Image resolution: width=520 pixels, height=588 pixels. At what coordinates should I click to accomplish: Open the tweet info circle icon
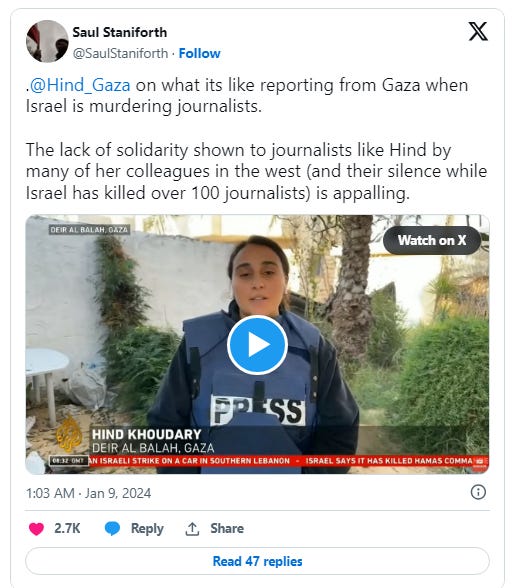pyautogui.click(x=478, y=492)
